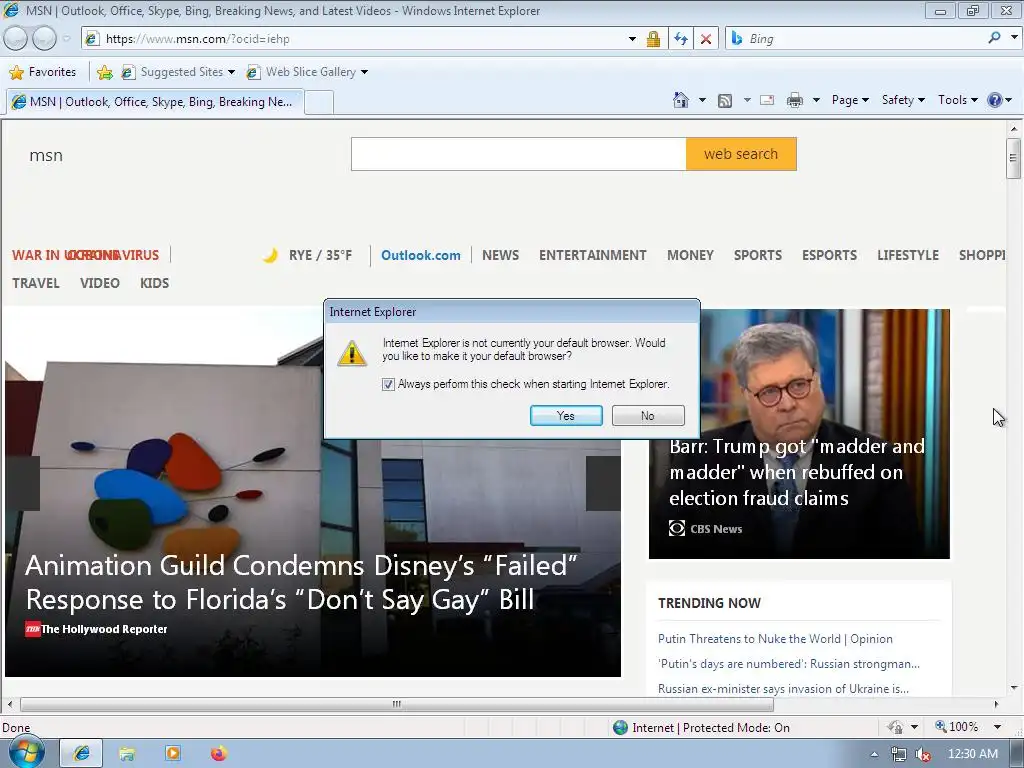
Task: Click Yes in default browser dialog
Action: (566, 415)
